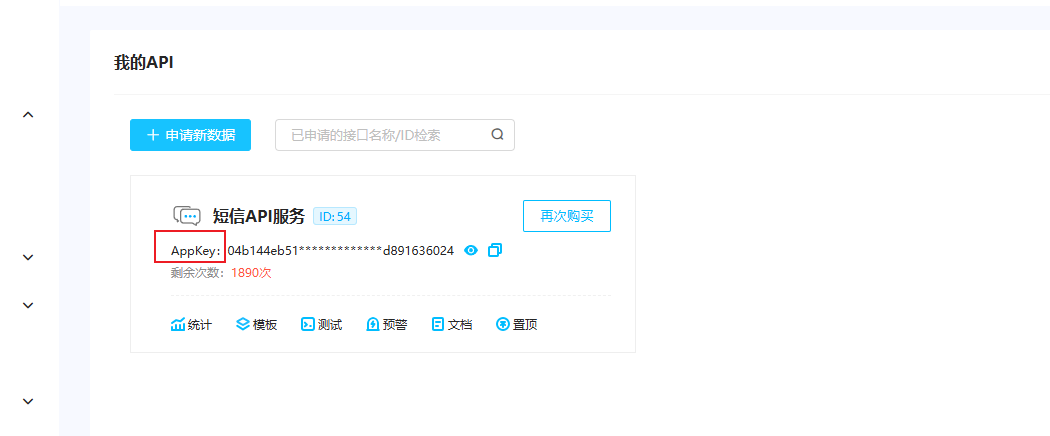This screenshot has width=1050, height=436.
Task: Click the magnifier search icon
Action: pos(498,135)
